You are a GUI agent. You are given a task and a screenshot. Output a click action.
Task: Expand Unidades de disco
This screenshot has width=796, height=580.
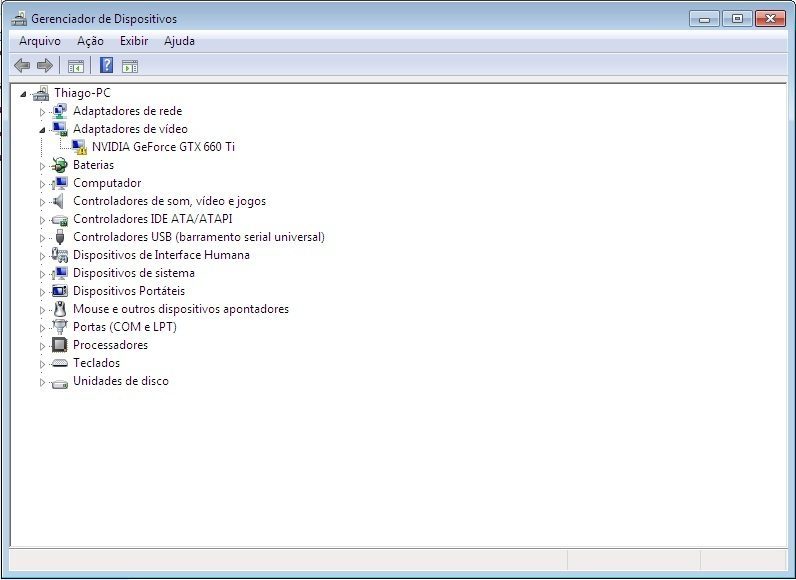(x=42, y=382)
